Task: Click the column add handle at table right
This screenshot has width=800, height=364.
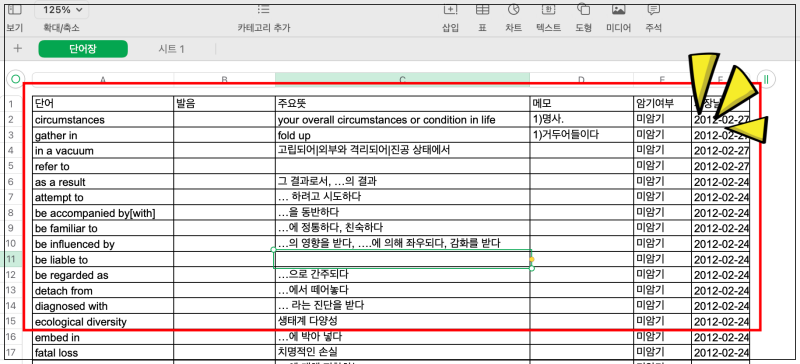Action: coord(766,79)
